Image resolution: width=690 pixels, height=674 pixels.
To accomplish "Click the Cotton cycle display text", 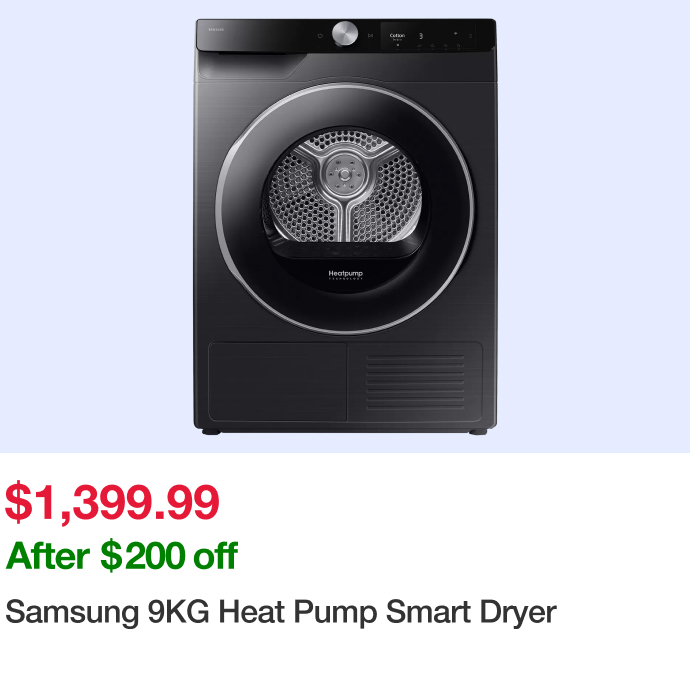I will tap(397, 36).
